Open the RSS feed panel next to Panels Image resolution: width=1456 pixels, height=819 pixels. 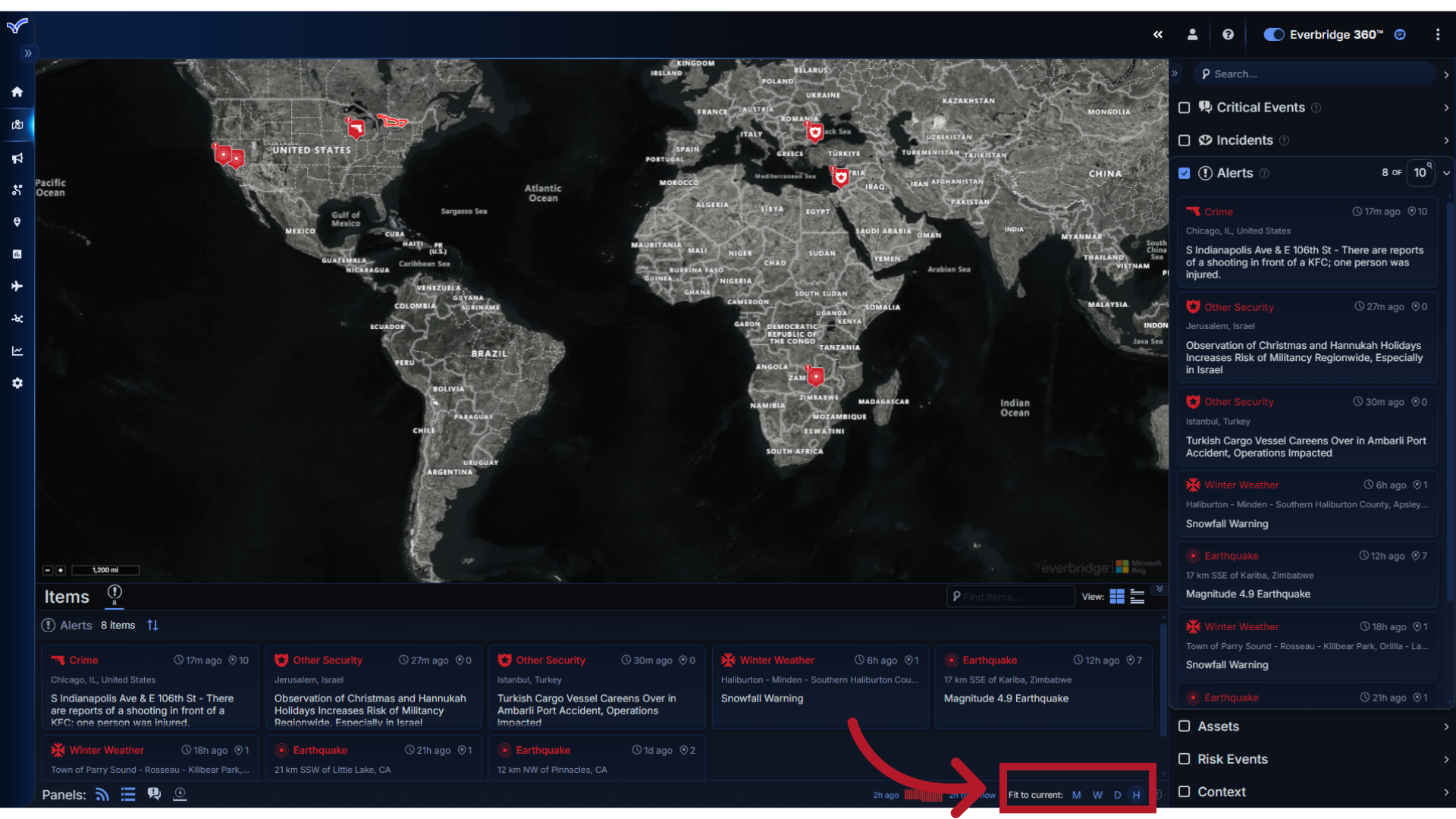tap(102, 794)
